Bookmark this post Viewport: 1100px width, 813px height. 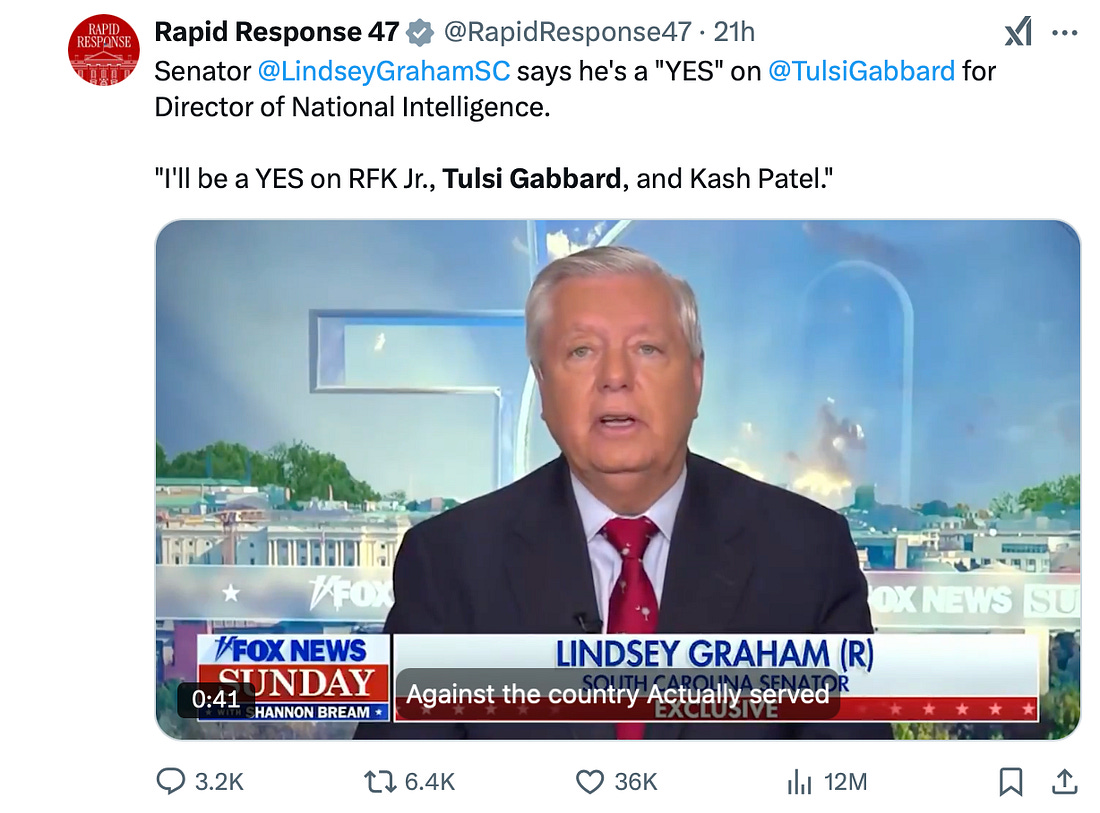coord(1011,781)
